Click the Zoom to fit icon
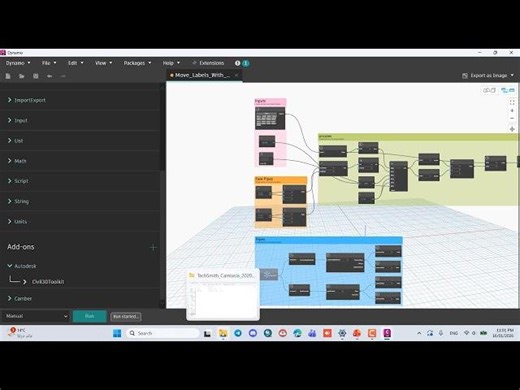Screen dimensions: 520x390 [x=512, y=102]
